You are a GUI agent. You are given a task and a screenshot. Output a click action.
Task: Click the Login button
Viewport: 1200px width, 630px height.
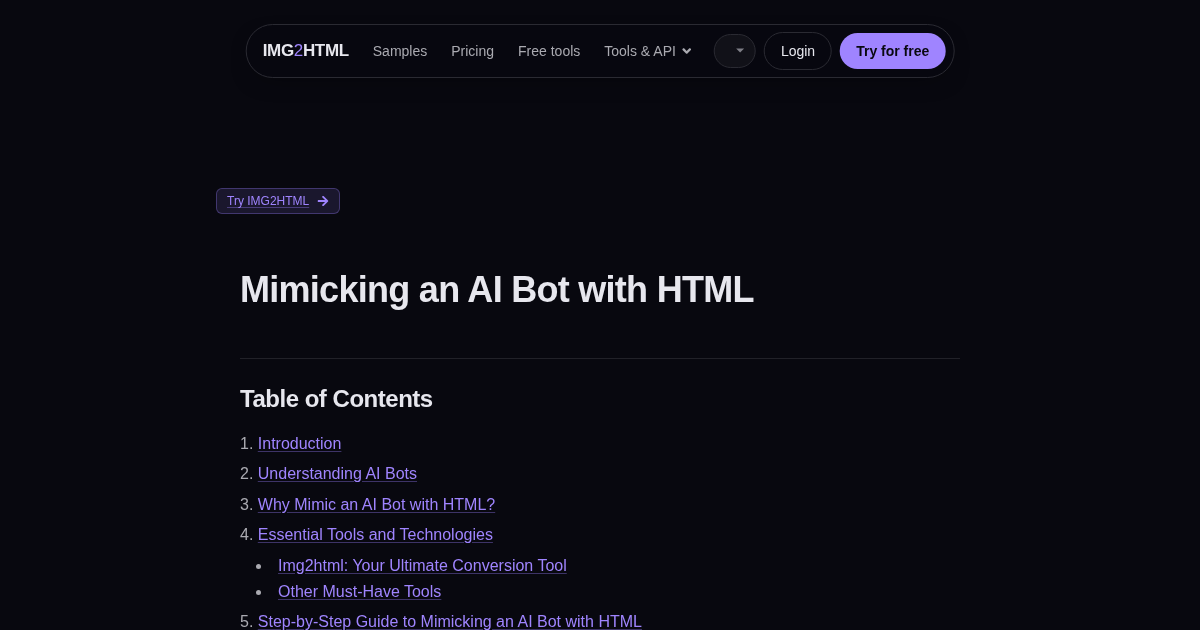click(798, 51)
